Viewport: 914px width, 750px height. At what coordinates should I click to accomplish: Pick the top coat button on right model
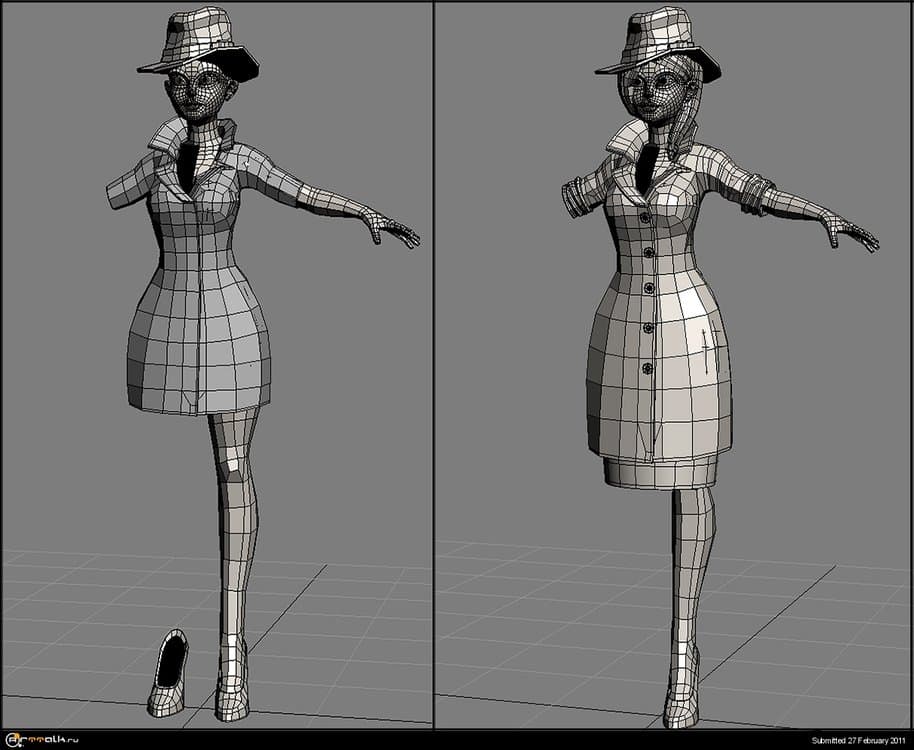[x=646, y=217]
